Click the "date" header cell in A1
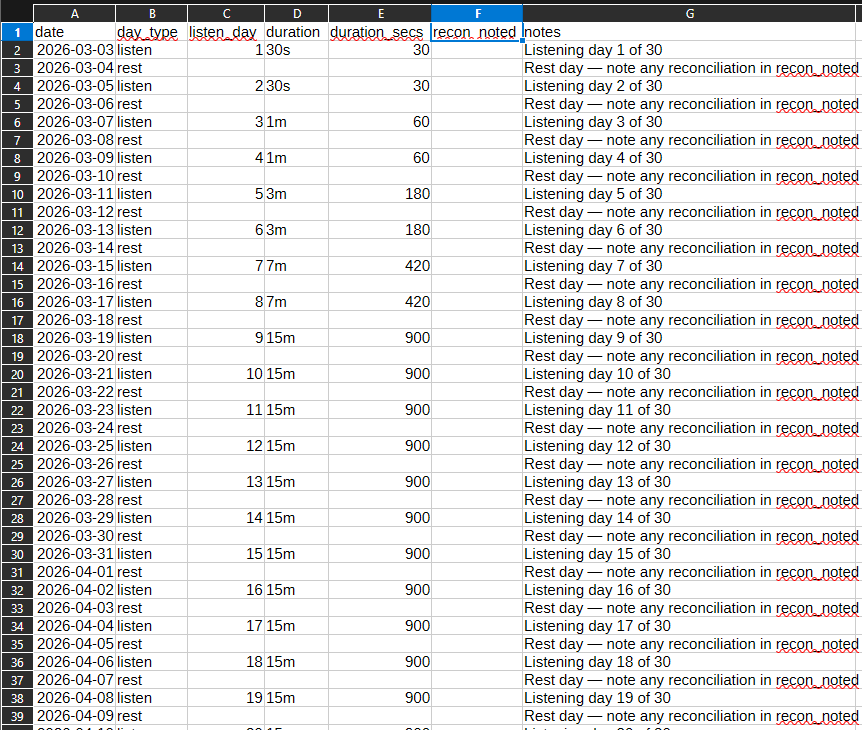Viewport: 862px width, 730px height. click(75, 32)
